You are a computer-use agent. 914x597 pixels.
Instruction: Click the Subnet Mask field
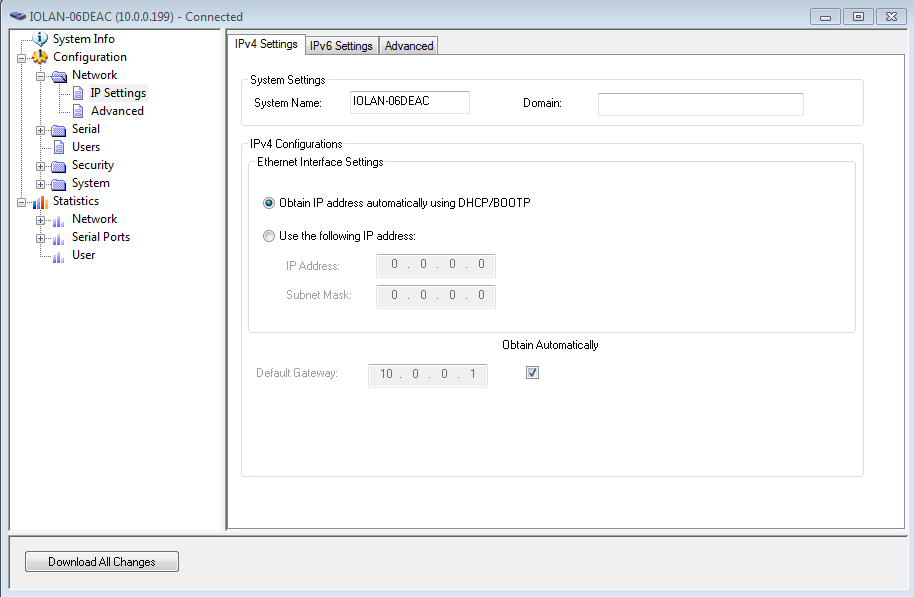point(436,296)
